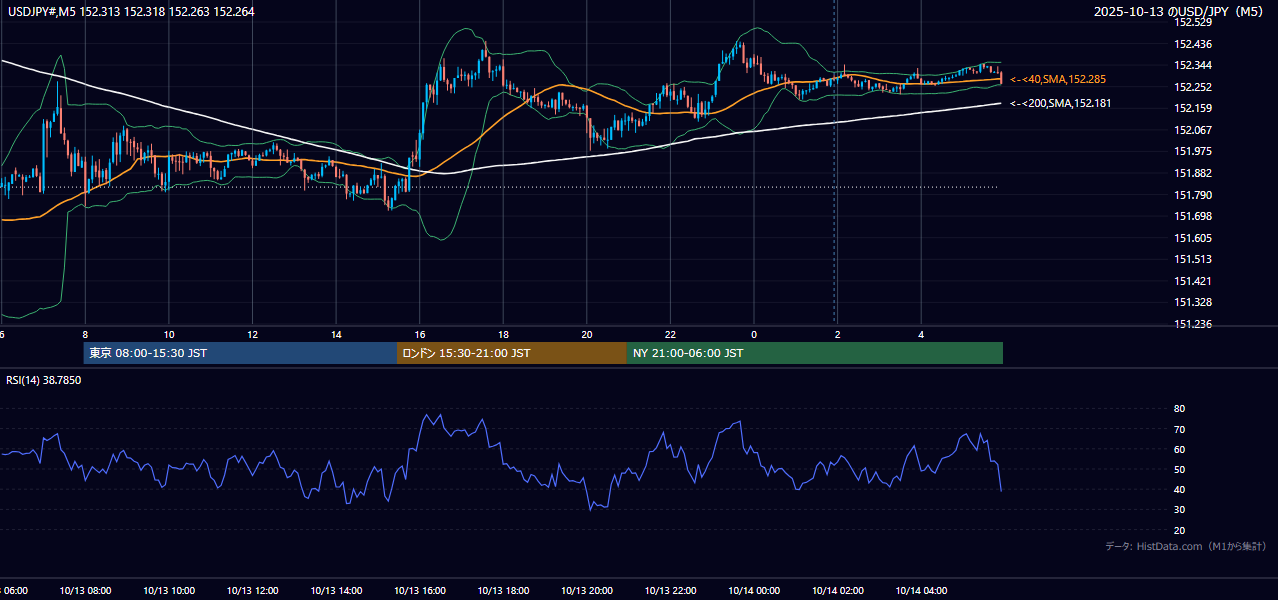Click the RSI scale value 70
The height and width of the screenshot is (600, 1278).
(x=1179, y=429)
